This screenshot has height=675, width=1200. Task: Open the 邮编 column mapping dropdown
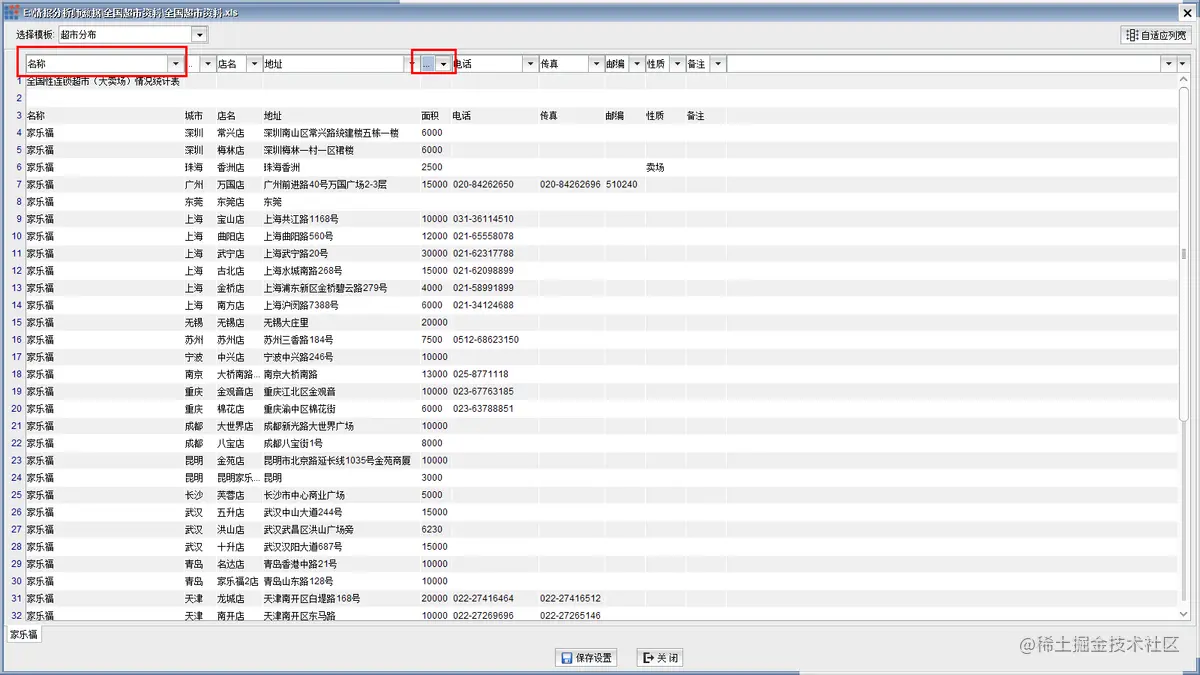(x=636, y=64)
